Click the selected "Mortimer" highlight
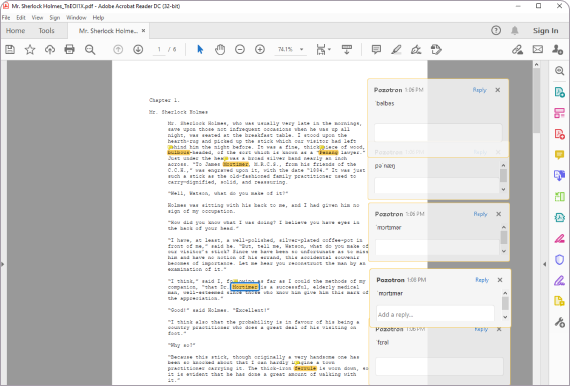Viewport: 570px width, 386px height. coord(245,287)
